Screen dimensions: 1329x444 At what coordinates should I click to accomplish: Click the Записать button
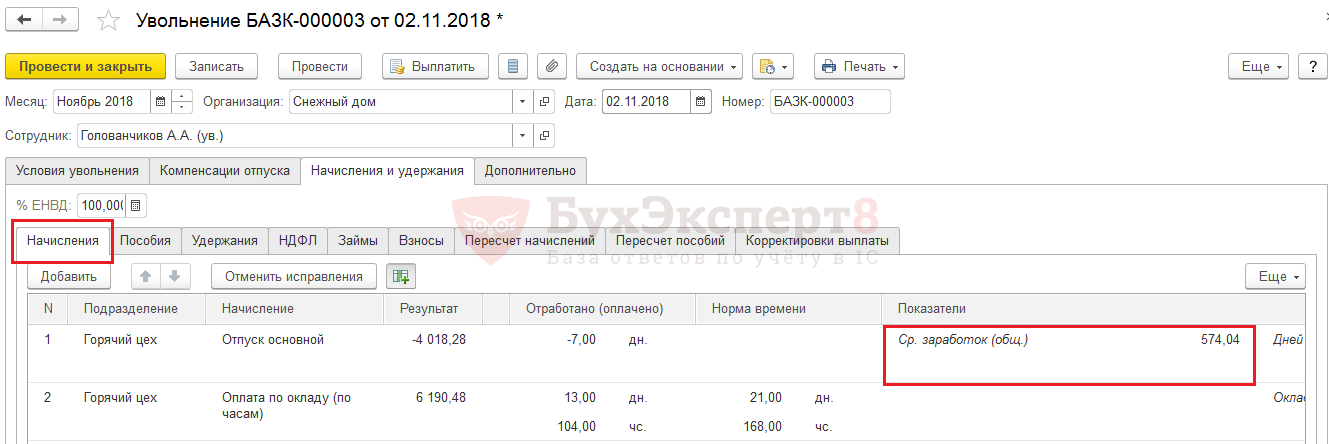pyautogui.click(x=216, y=67)
